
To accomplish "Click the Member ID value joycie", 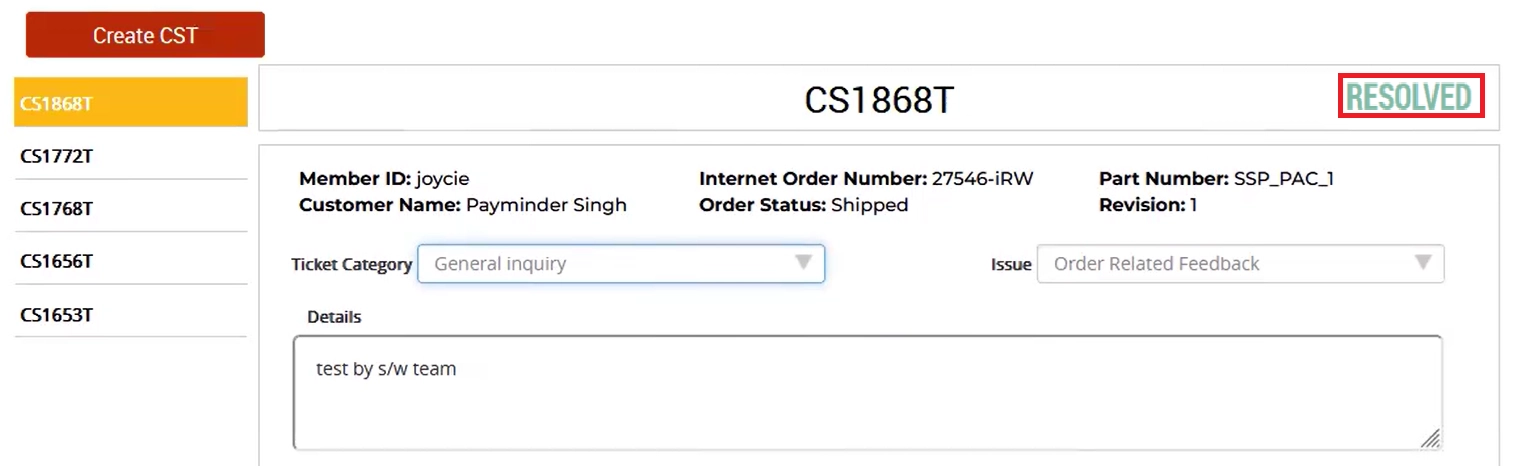I will 442,179.
